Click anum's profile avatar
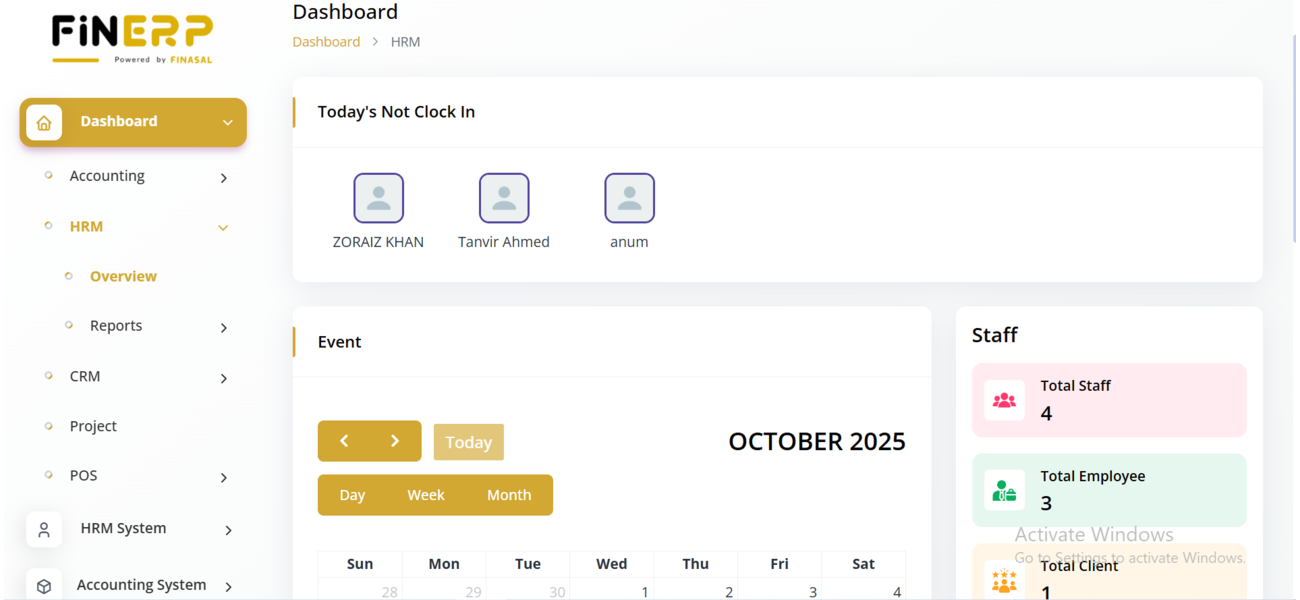This screenshot has height=600, width=1300. (x=629, y=198)
